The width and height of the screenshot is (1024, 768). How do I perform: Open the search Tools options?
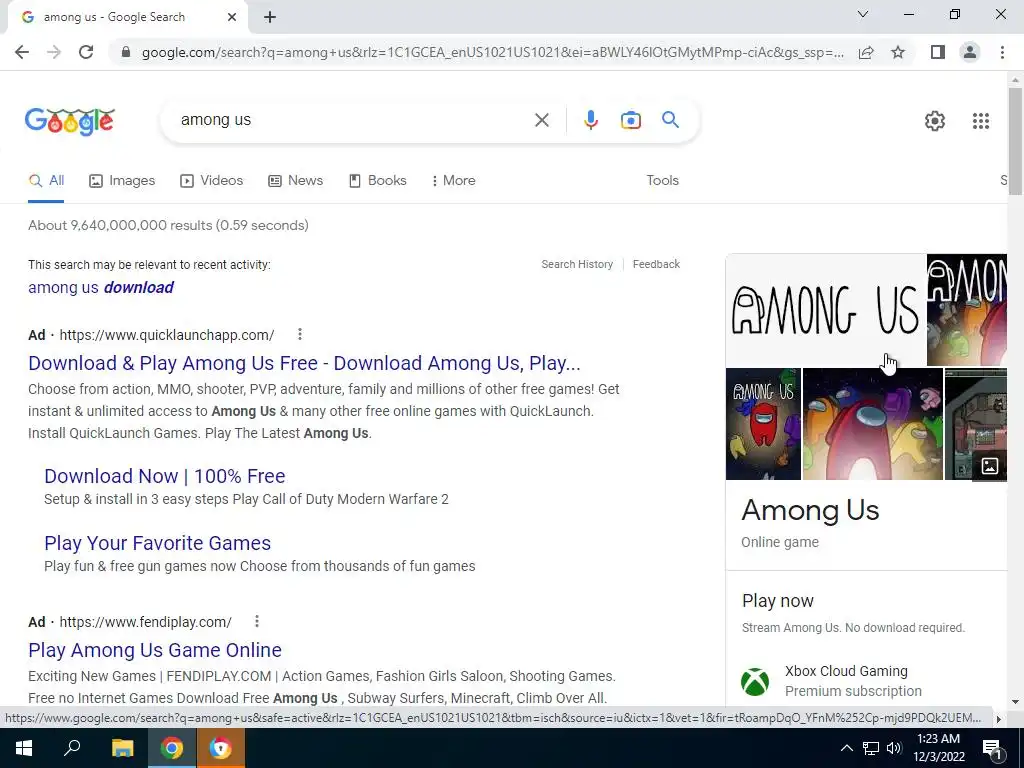(662, 181)
